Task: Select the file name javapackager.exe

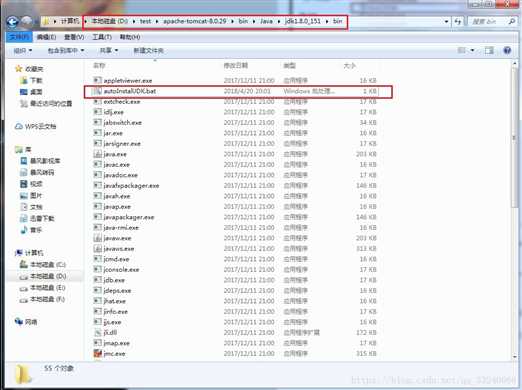Action: coord(129,217)
